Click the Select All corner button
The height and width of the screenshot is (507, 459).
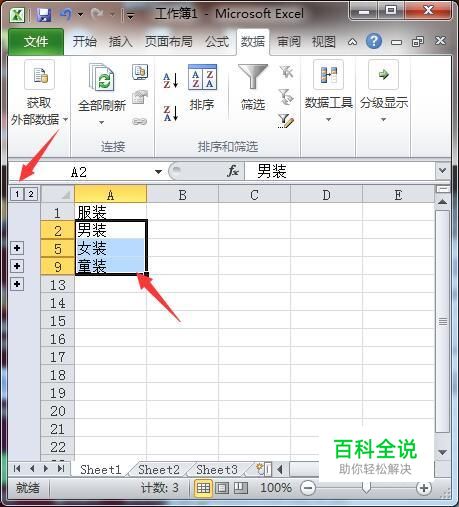(58, 194)
